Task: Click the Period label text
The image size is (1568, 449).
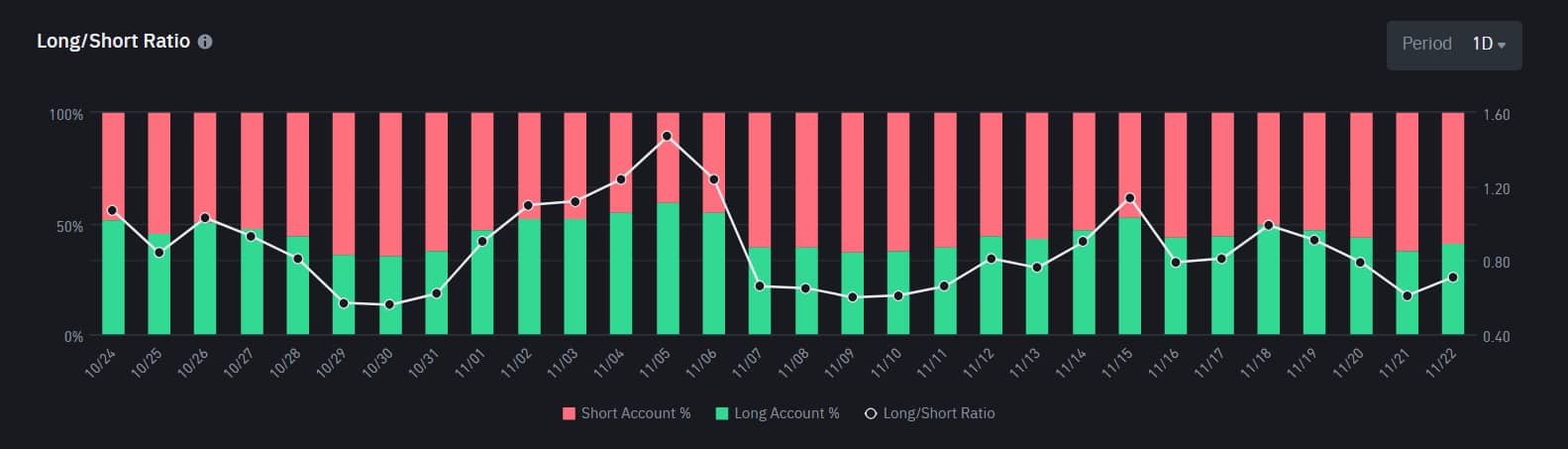Action: pyautogui.click(x=1426, y=45)
